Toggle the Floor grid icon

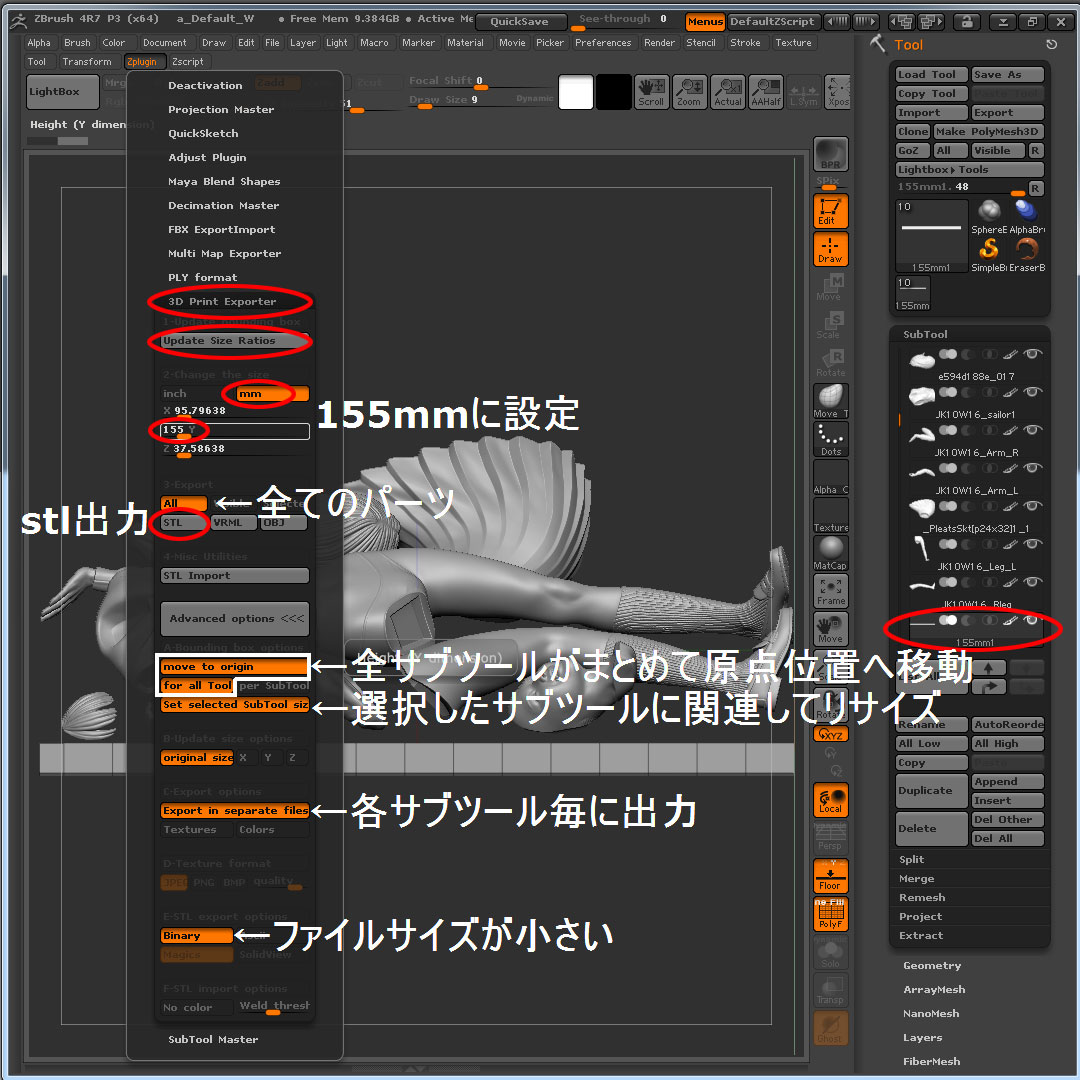tap(831, 876)
